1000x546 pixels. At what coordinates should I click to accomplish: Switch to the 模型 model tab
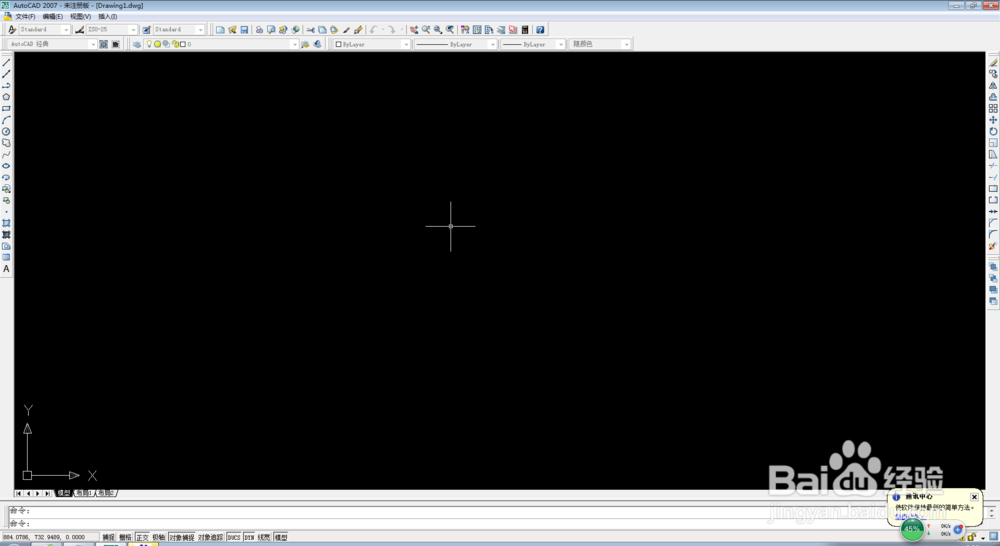click(x=64, y=493)
